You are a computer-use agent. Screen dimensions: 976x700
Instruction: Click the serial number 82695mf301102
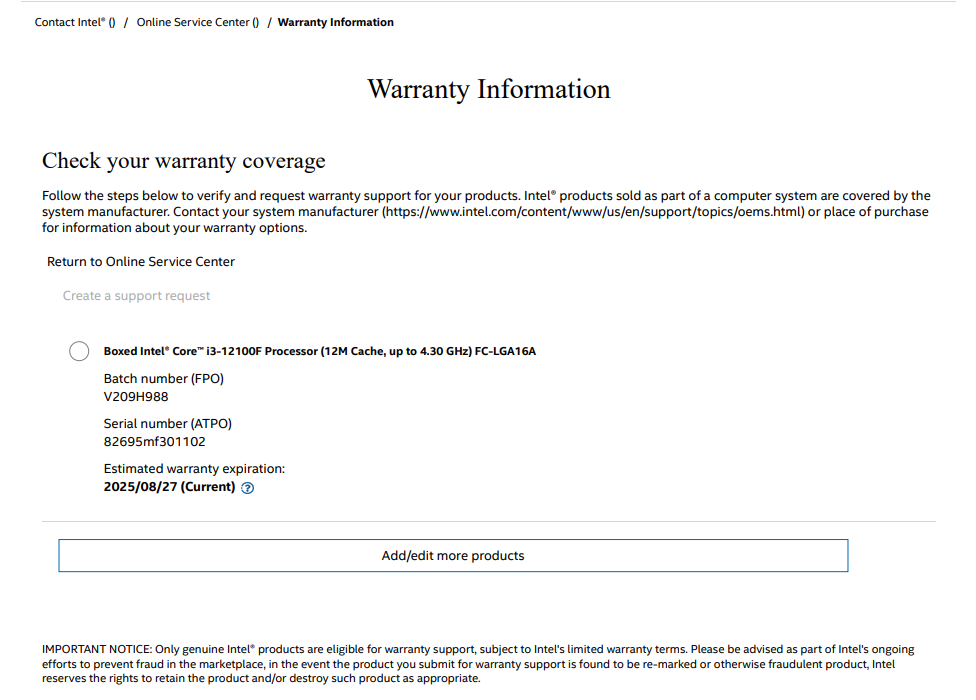click(x=154, y=442)
